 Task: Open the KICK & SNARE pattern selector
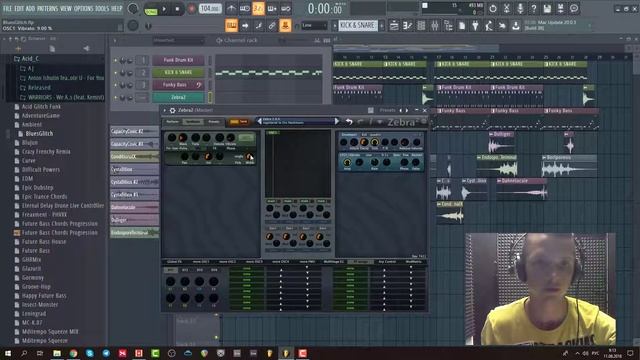358,25
